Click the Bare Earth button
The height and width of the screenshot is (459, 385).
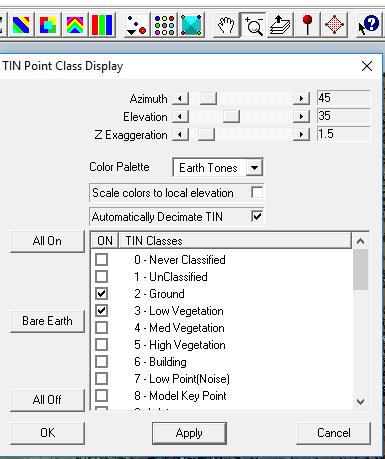47,321
